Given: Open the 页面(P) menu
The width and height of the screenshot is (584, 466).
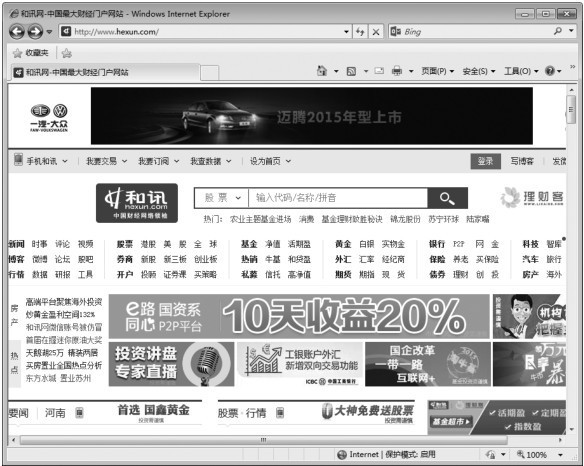Looking at the screenshot, I should (437, 71).
